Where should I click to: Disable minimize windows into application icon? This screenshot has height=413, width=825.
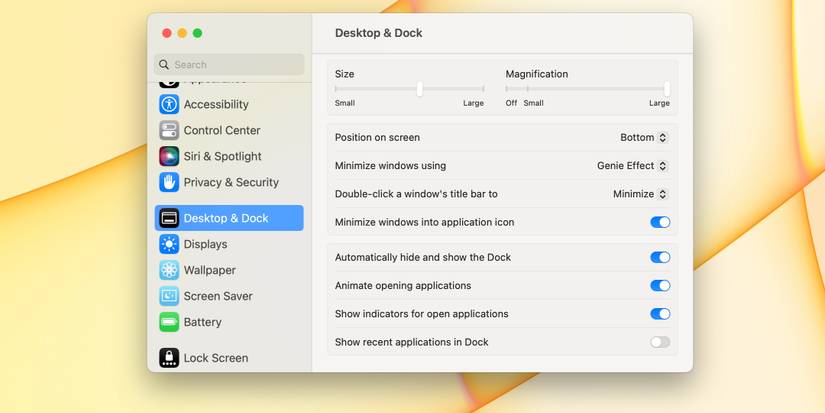coord(660,222)
